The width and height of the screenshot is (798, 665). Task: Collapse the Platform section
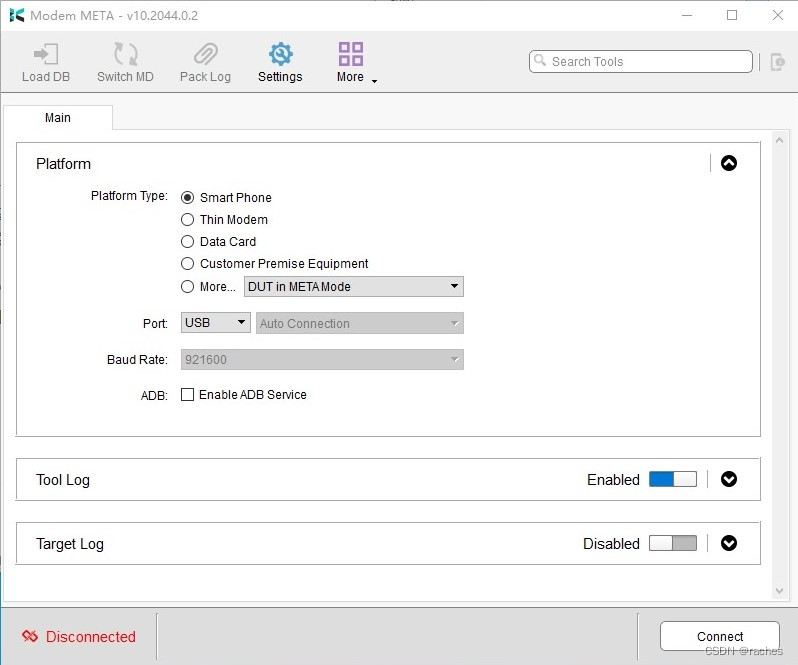click(729, 163)
